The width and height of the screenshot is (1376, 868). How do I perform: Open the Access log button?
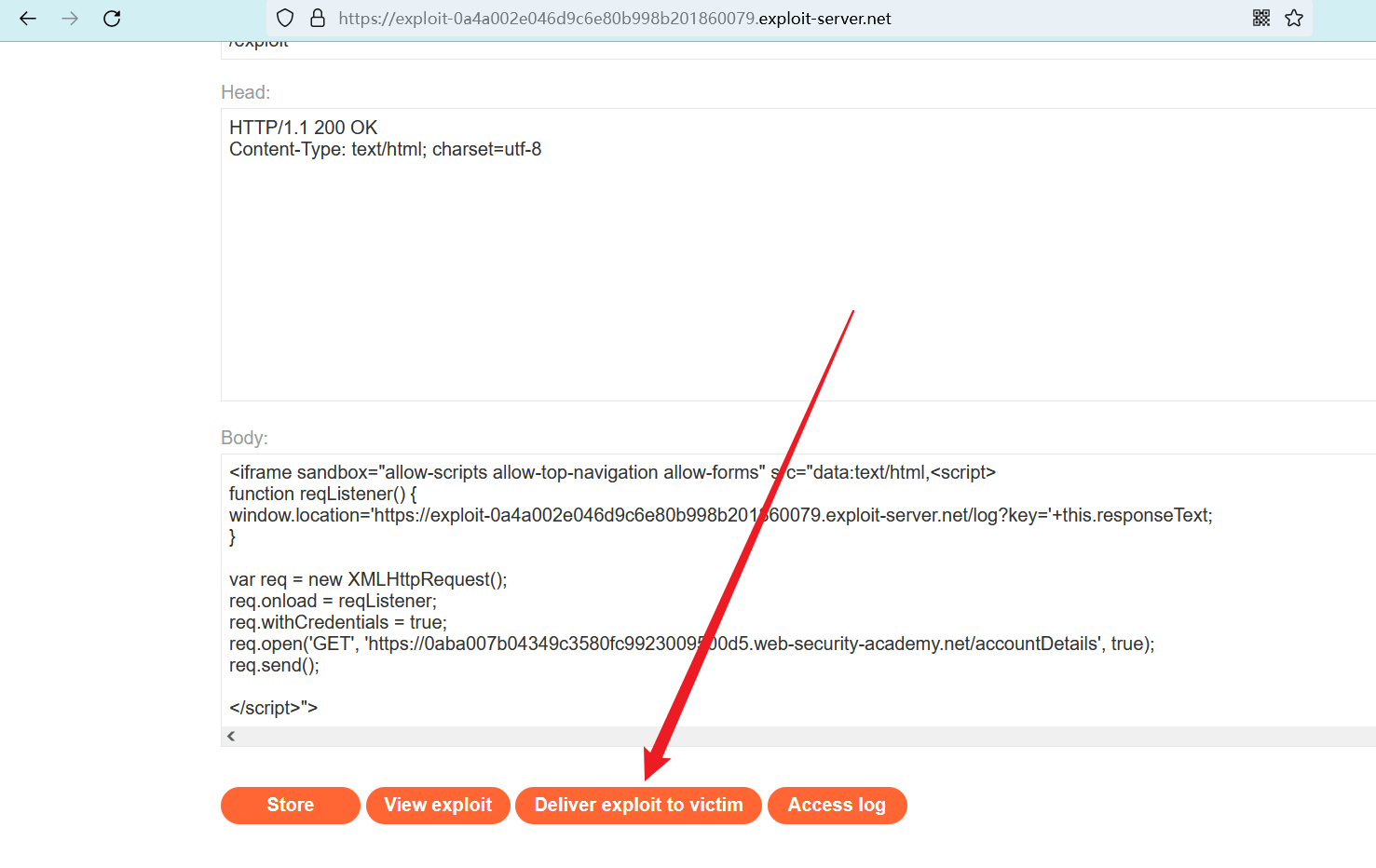pos(837,805)
